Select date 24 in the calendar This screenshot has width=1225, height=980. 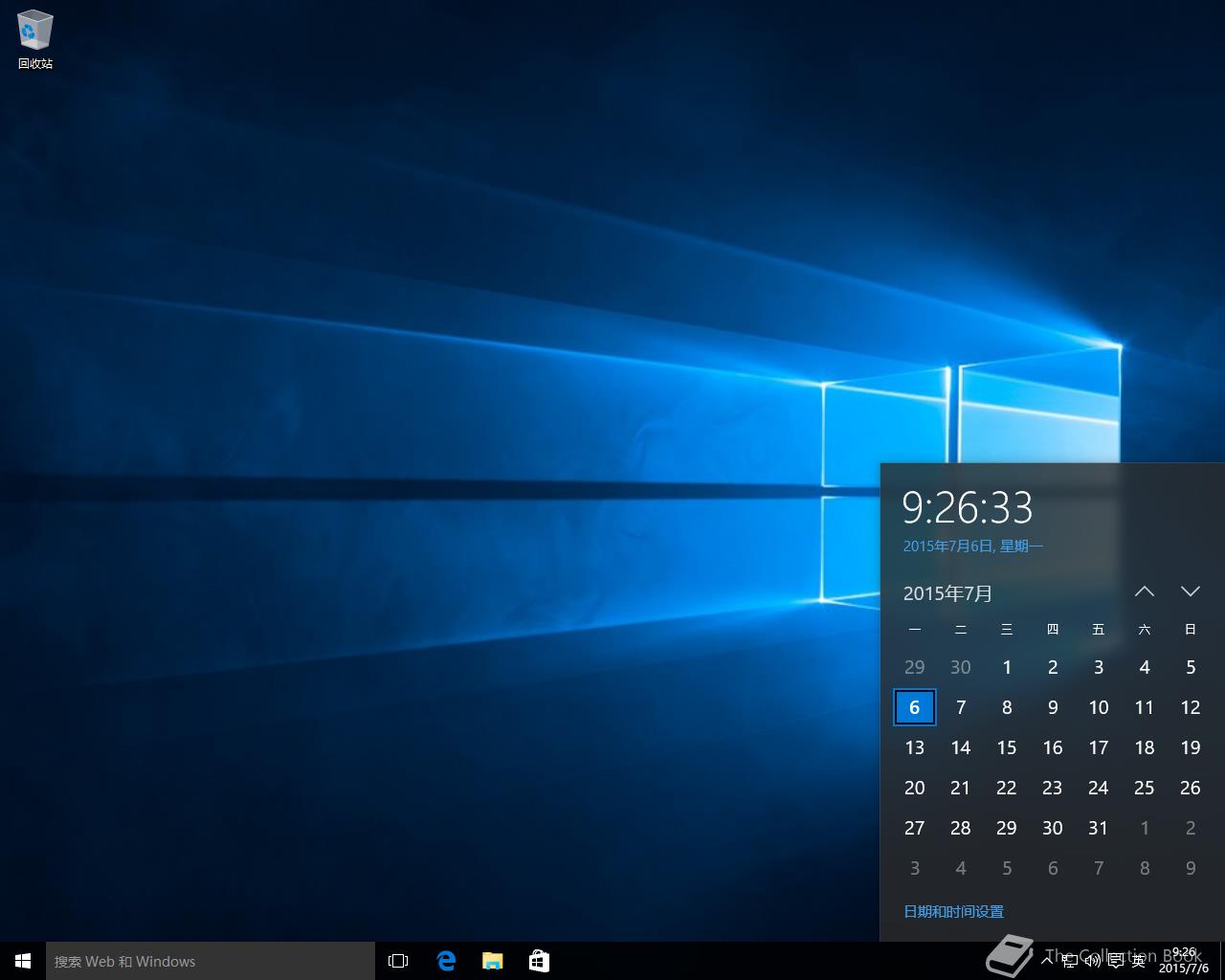tap(1099, 788)
